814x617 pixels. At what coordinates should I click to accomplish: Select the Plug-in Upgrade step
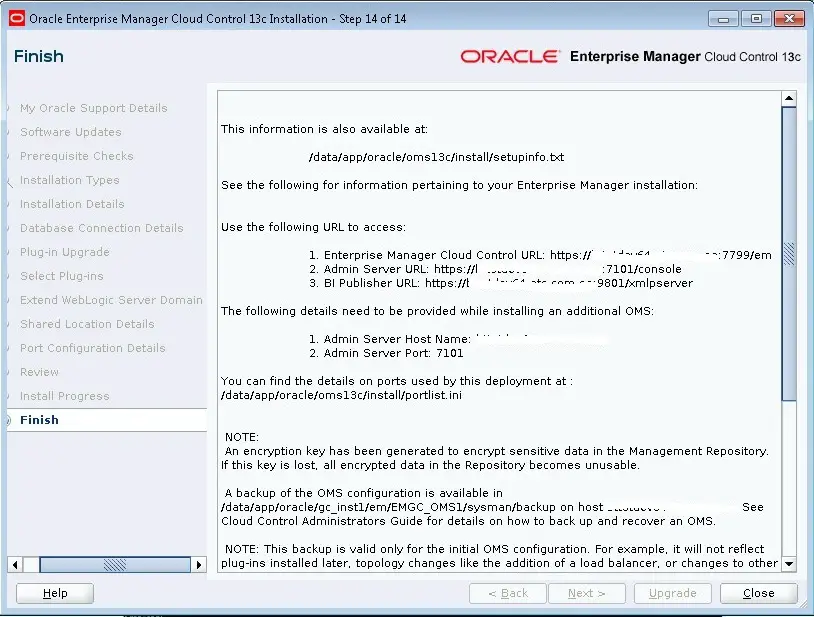[65, 252]
